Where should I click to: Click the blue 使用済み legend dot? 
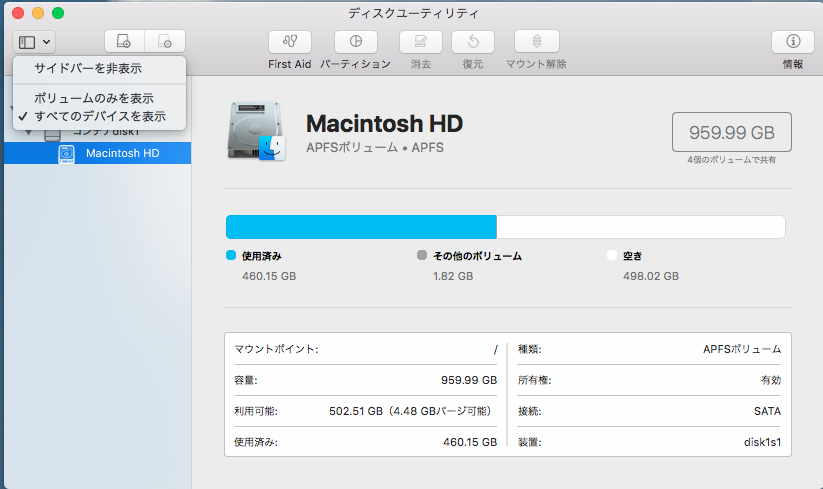(x=231, y=255)
